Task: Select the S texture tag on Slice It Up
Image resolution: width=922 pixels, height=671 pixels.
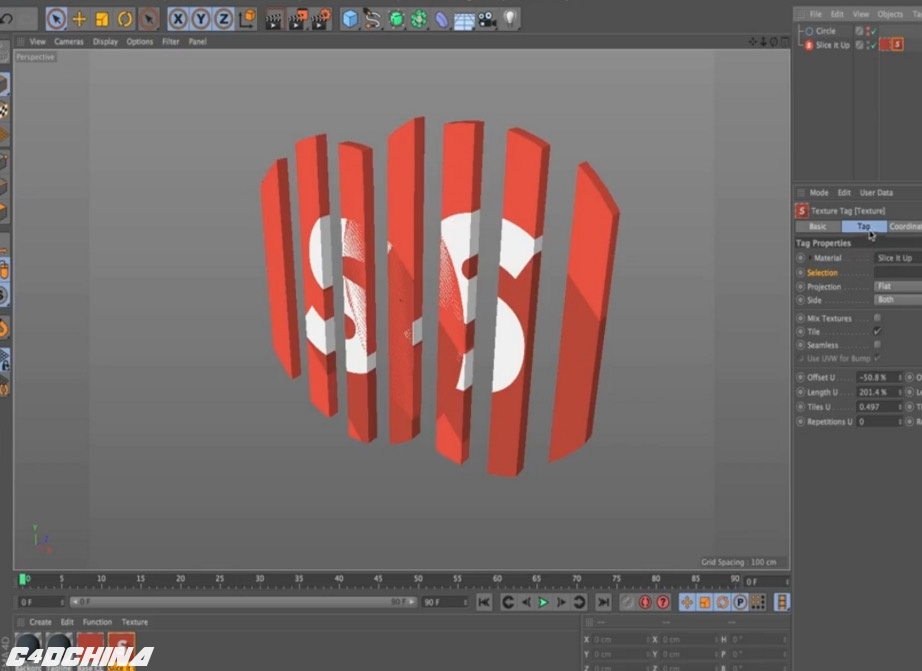Action: [897, 45]
